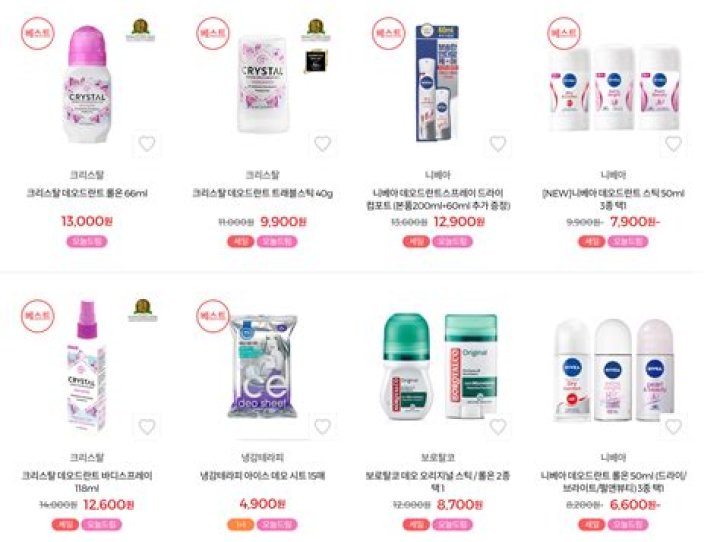Click orange 1+1 tag on deo sheet
Screen dimensions: 720x542
(241, 525)
